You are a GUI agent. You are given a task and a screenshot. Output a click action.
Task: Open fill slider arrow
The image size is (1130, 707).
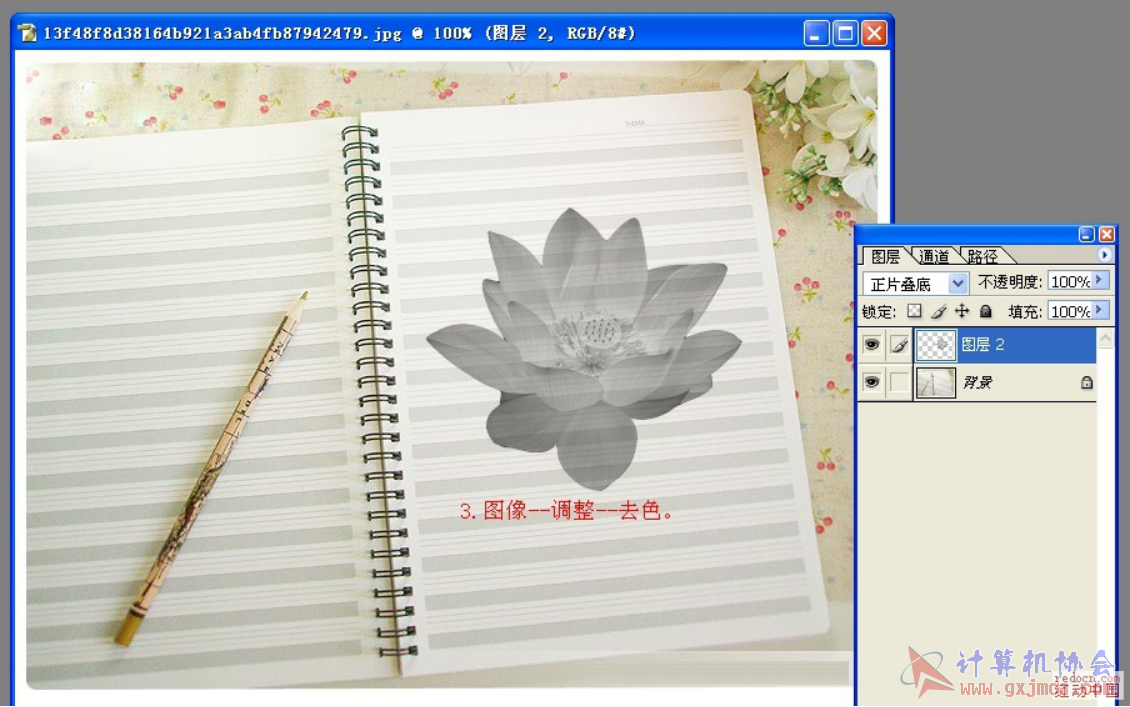(1100, 311)
